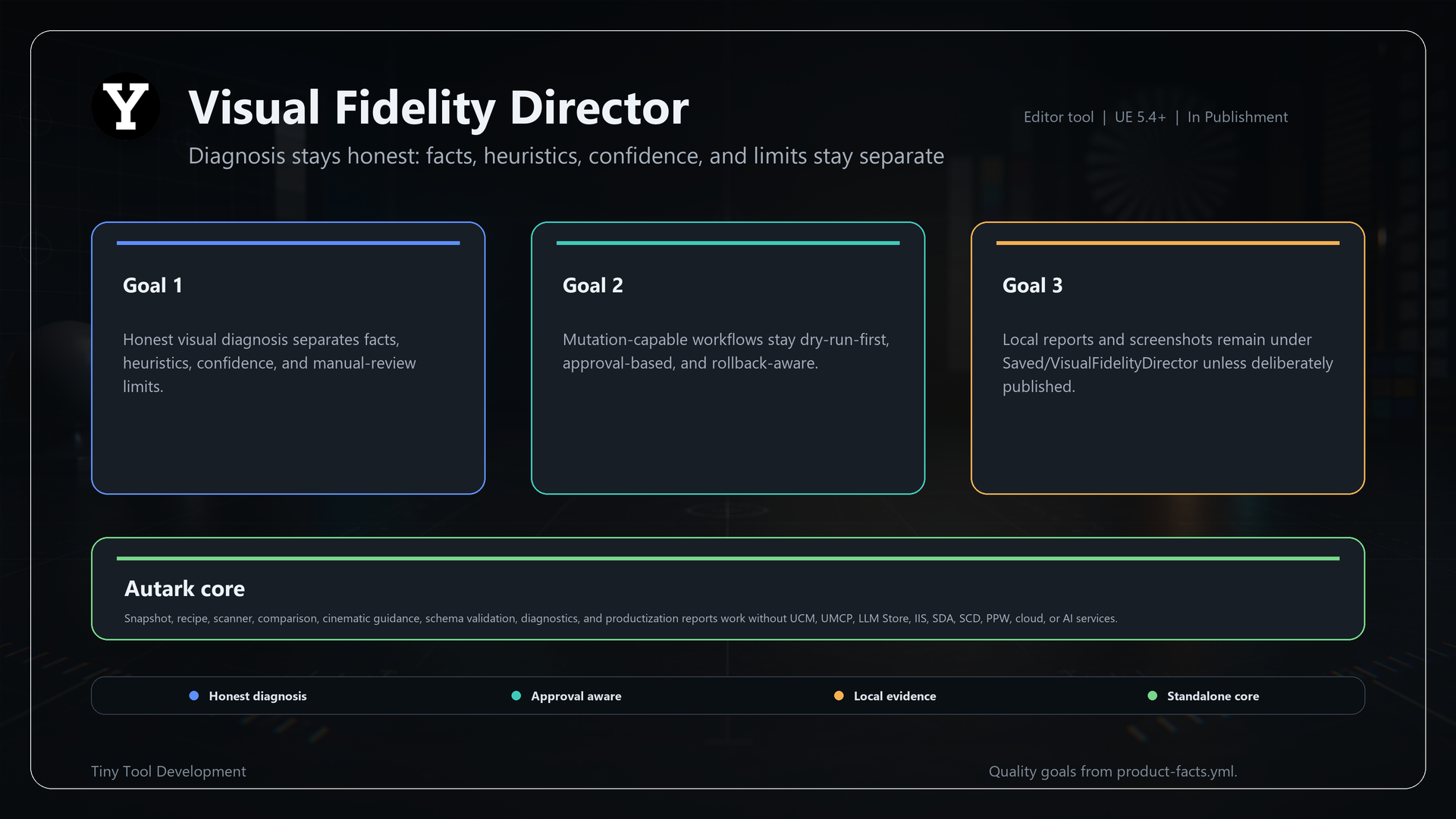1456x819 pixels.
Task: Click the Visual Fidelity Director title
Action: [438, 107]
